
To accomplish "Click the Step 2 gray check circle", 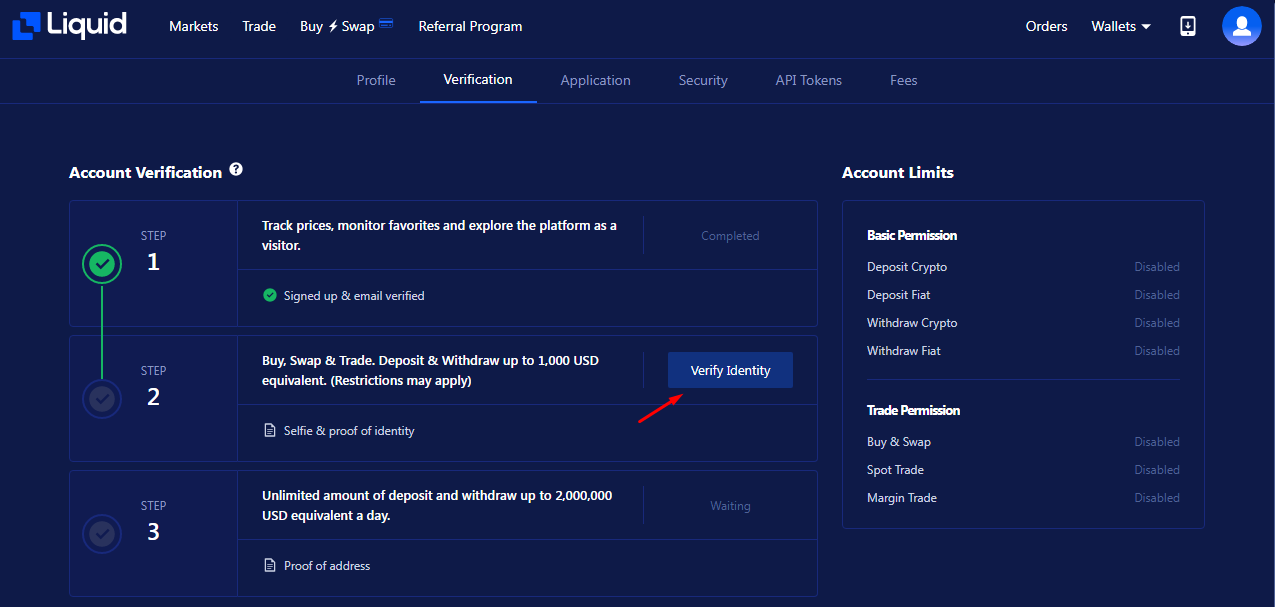I will pyautogui.click(x=102, y=399).
